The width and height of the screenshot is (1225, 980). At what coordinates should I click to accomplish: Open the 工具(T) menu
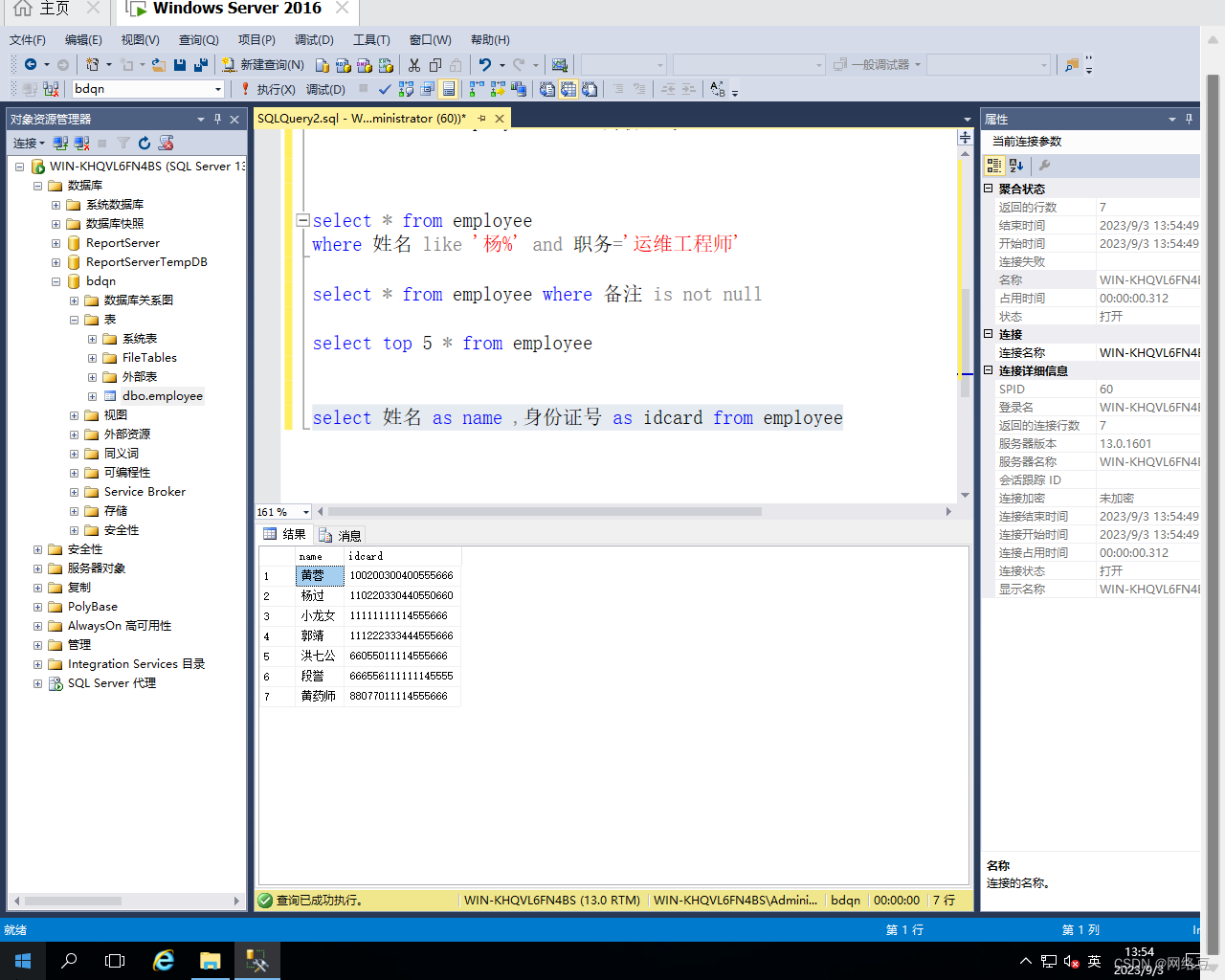(x=371, y=40)
